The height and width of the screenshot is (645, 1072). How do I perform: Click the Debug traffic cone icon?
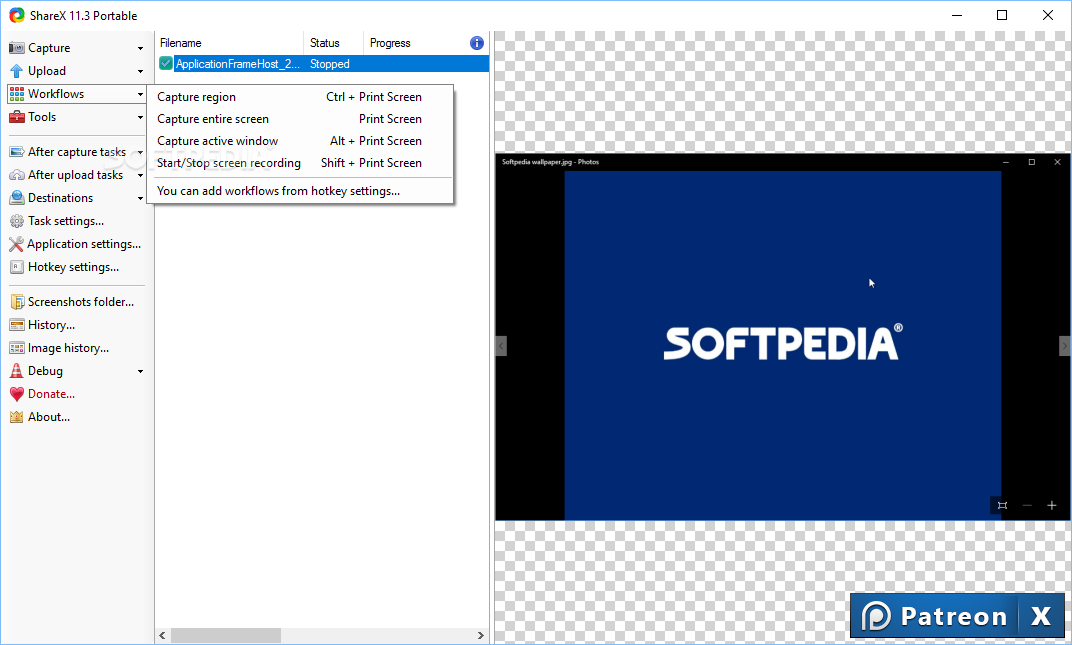16,371
